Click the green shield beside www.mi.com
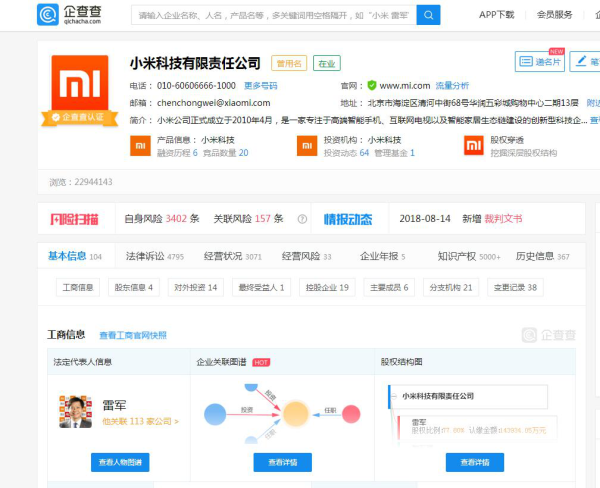 click(x=372, y=86)
